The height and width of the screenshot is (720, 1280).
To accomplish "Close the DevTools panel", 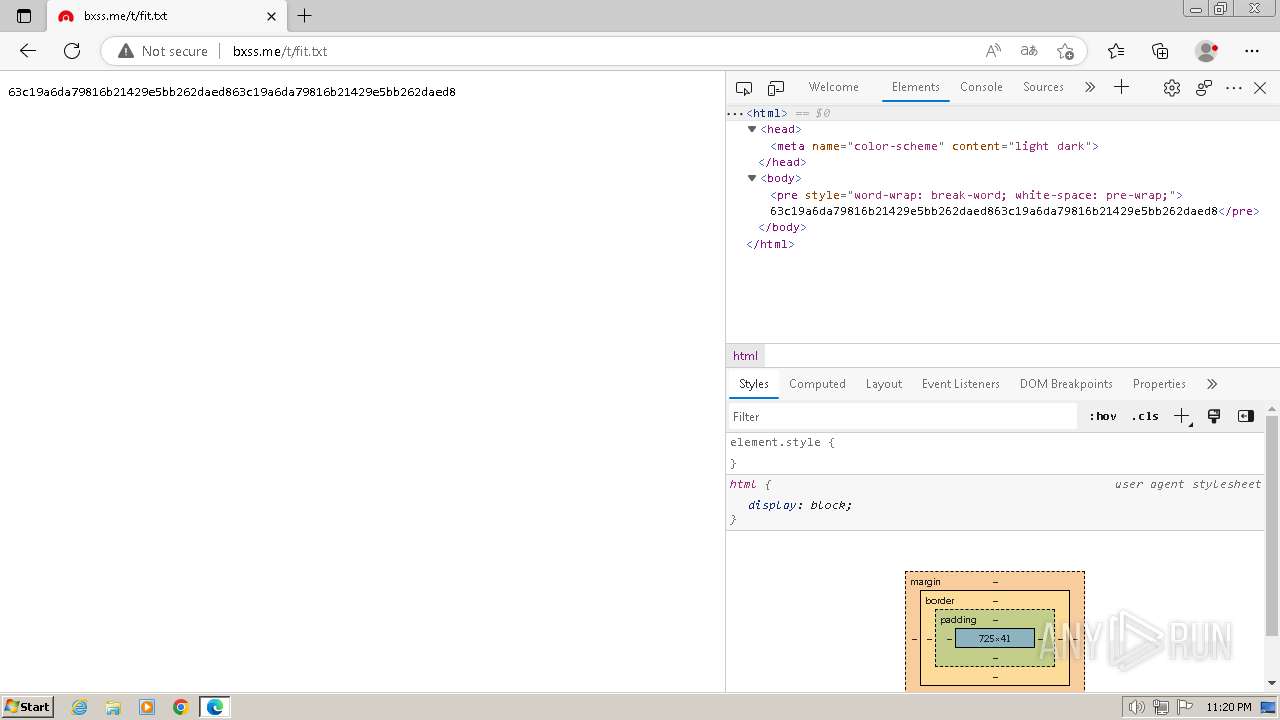I will (1260, 88).
